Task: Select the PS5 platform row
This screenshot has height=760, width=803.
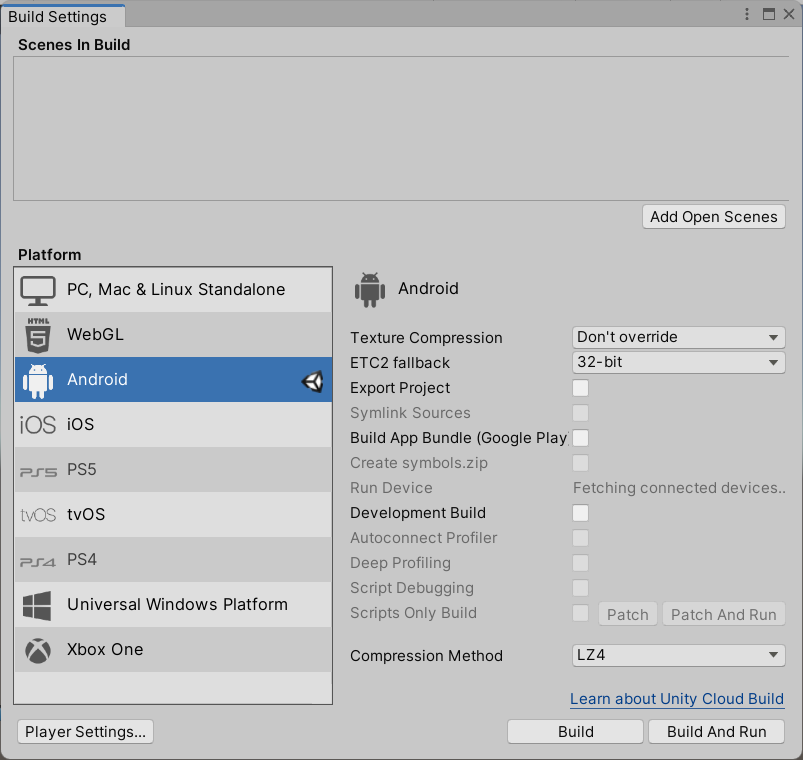Action: [173, 470]
